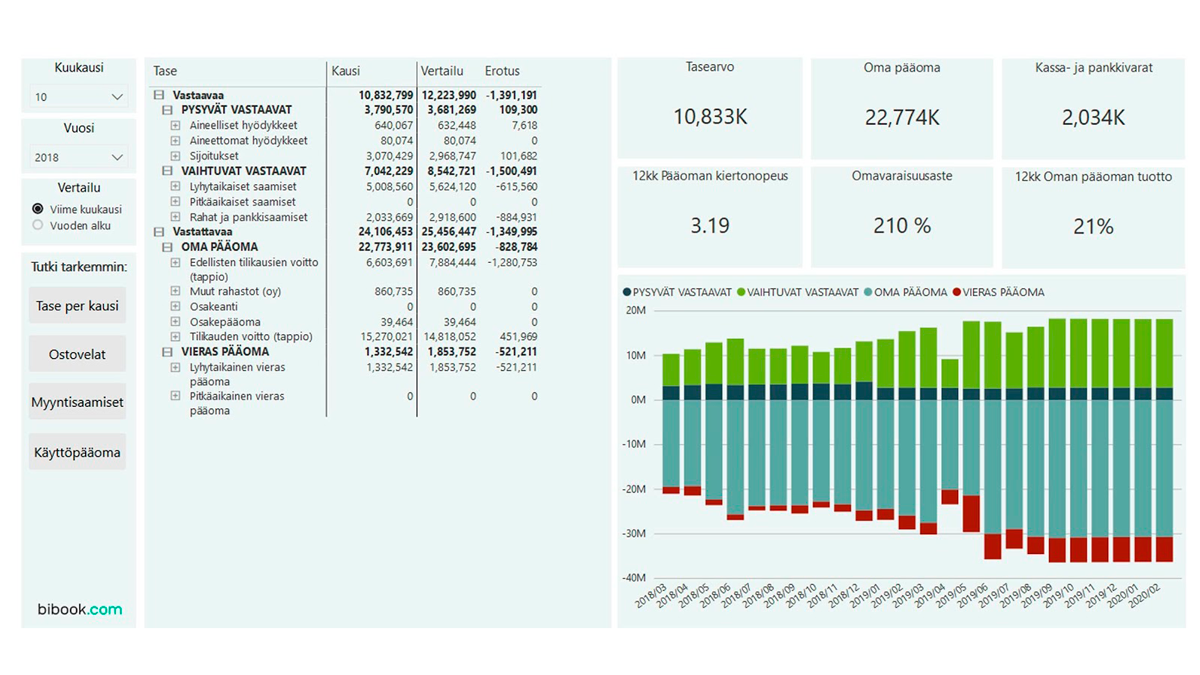The height and width of the screenshot is (675, 1200).
Task: Open the Käyttöpääoma view
Action: pyautogui.click(x=77, y=452)
